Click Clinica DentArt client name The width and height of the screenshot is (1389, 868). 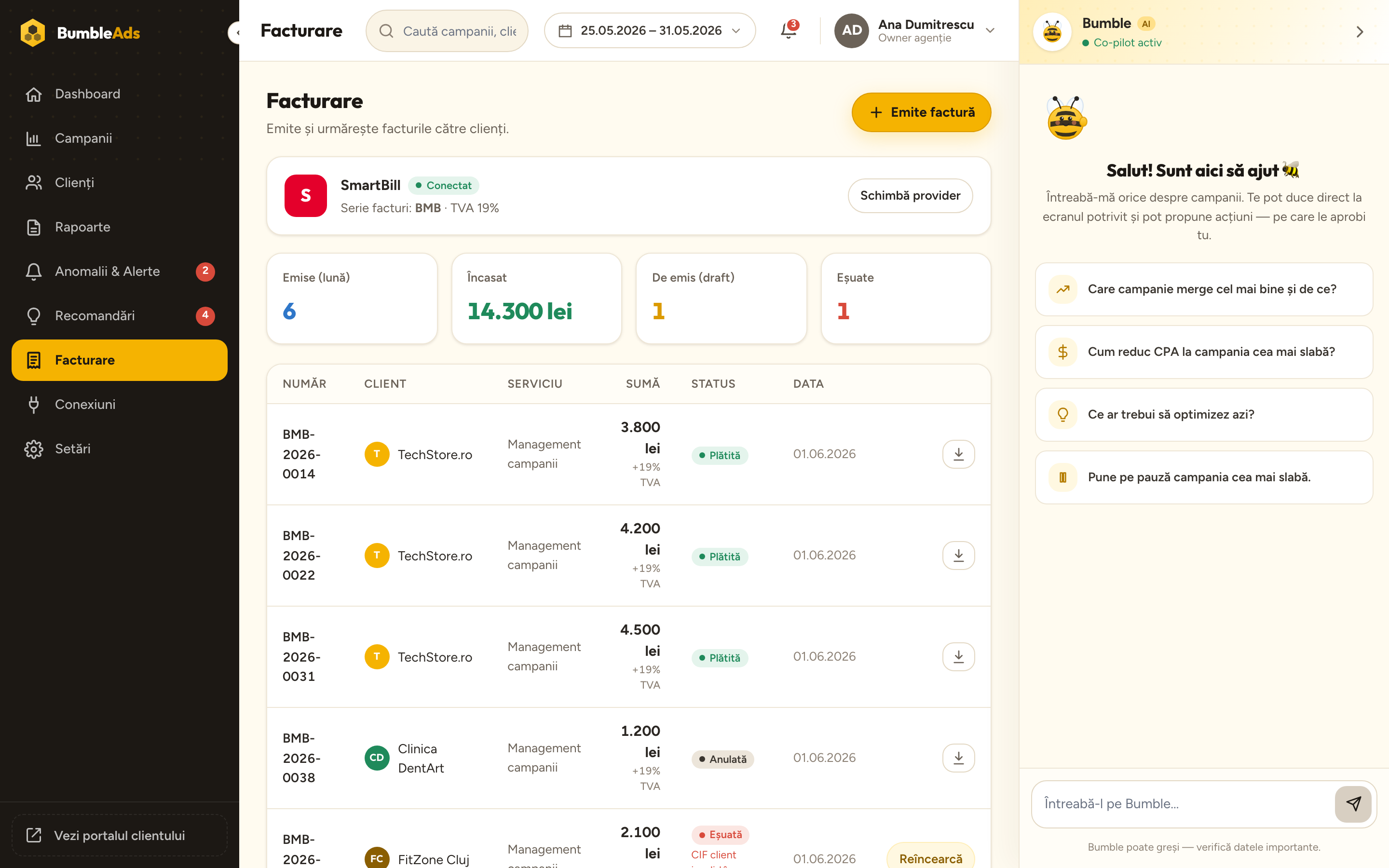[421, 759]
